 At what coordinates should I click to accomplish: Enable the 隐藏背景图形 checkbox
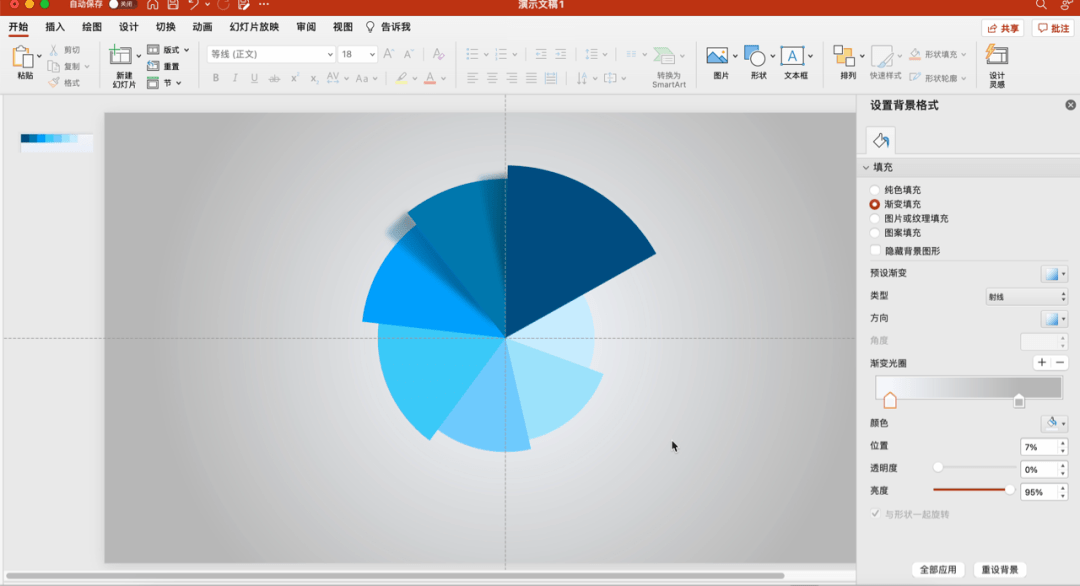click(x=876, y=251)
